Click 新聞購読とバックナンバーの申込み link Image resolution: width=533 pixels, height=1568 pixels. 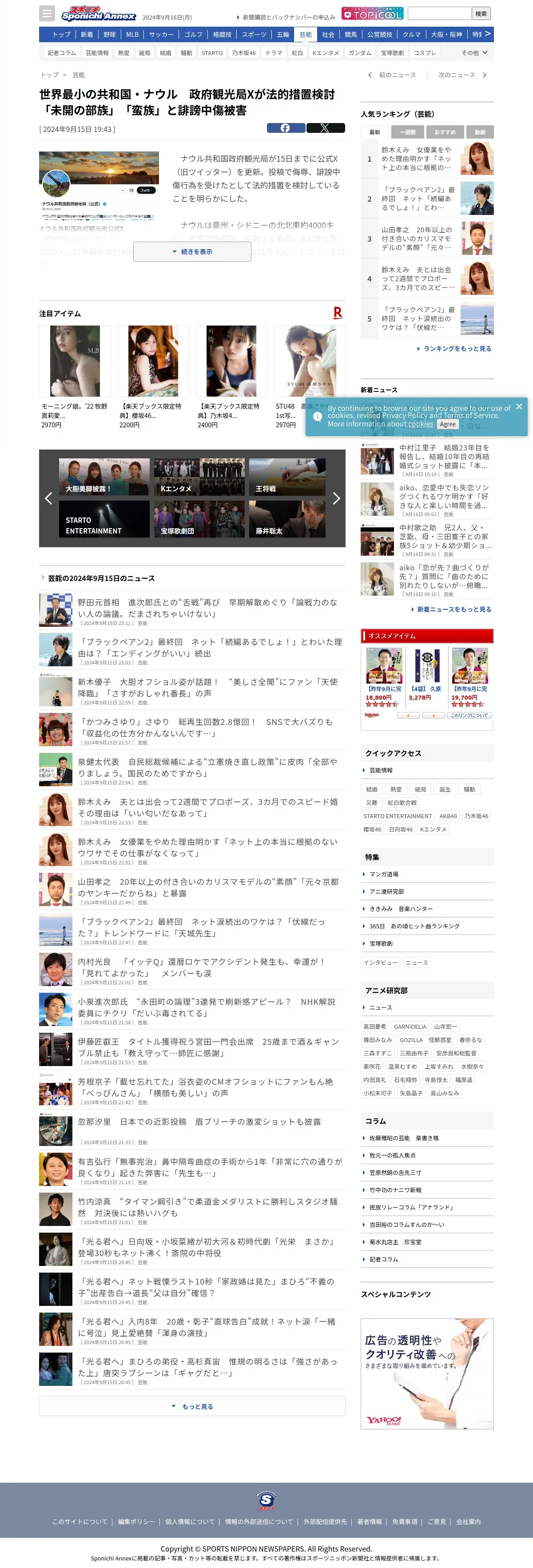pyautogui.click(x=288, y=18)
